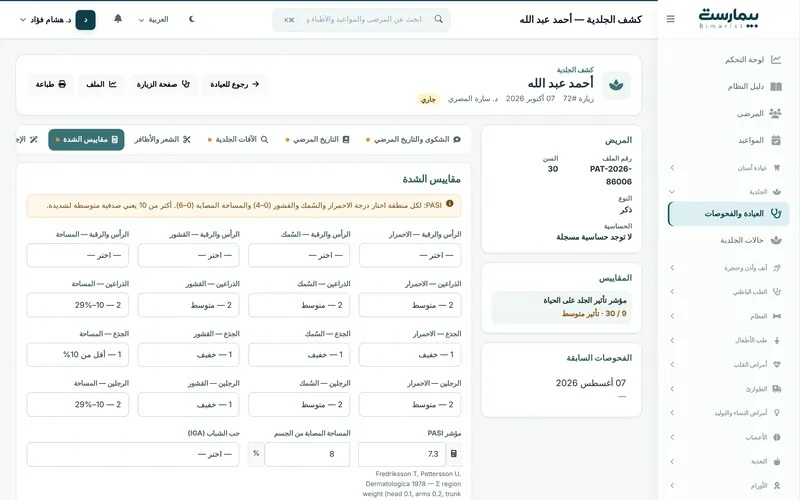Expand طب الأطفال sidebar section
Image resolution: width=800 pixels, height=500 pixels.
[x=729, y=340]
